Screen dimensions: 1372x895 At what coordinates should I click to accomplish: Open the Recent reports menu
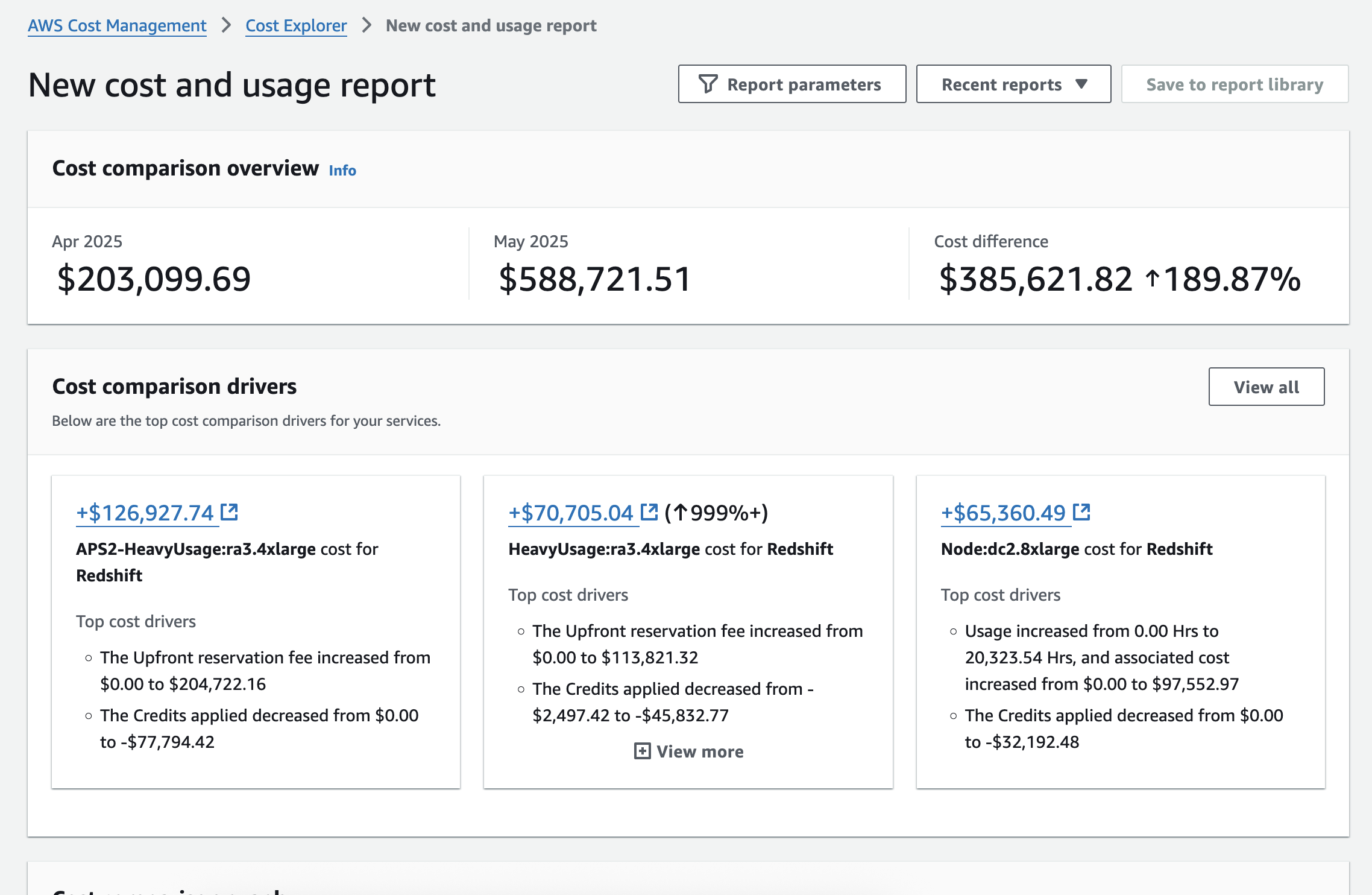[x=1013, y=84]
